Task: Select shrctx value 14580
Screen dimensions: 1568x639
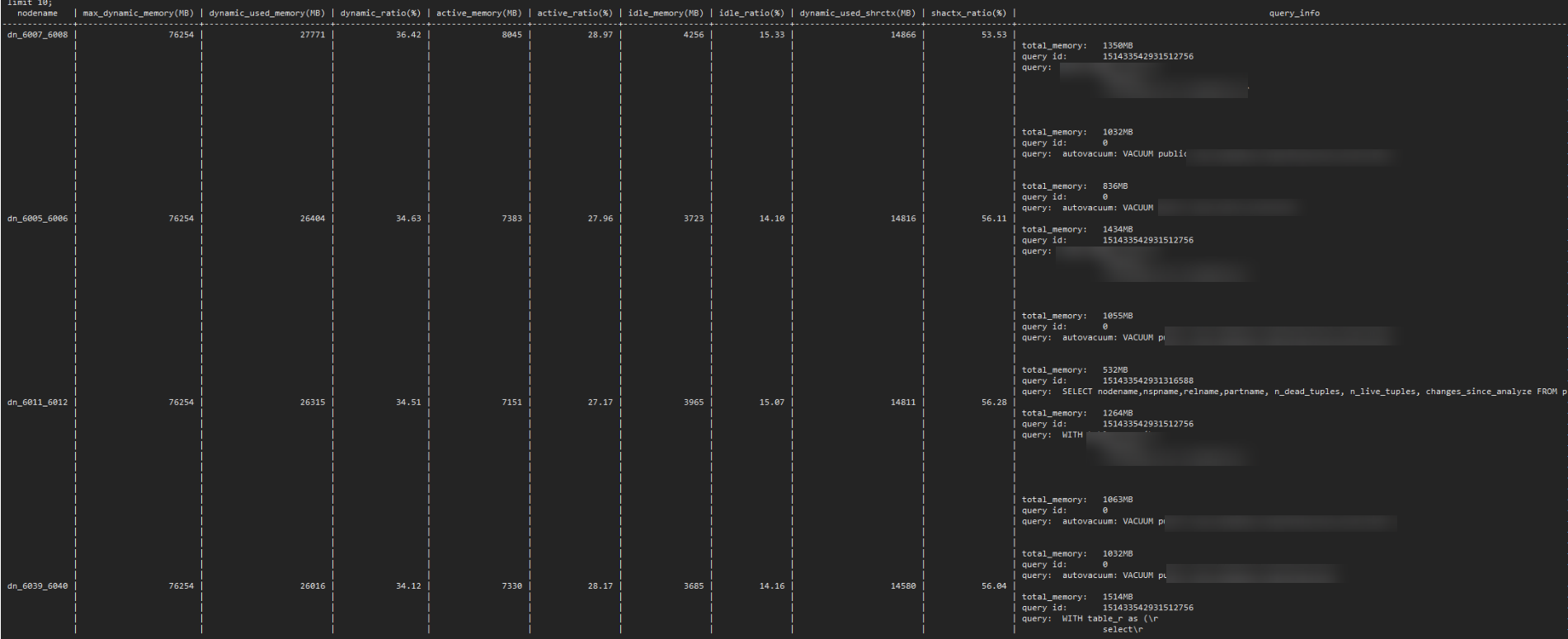Action: tap(903, 586)
